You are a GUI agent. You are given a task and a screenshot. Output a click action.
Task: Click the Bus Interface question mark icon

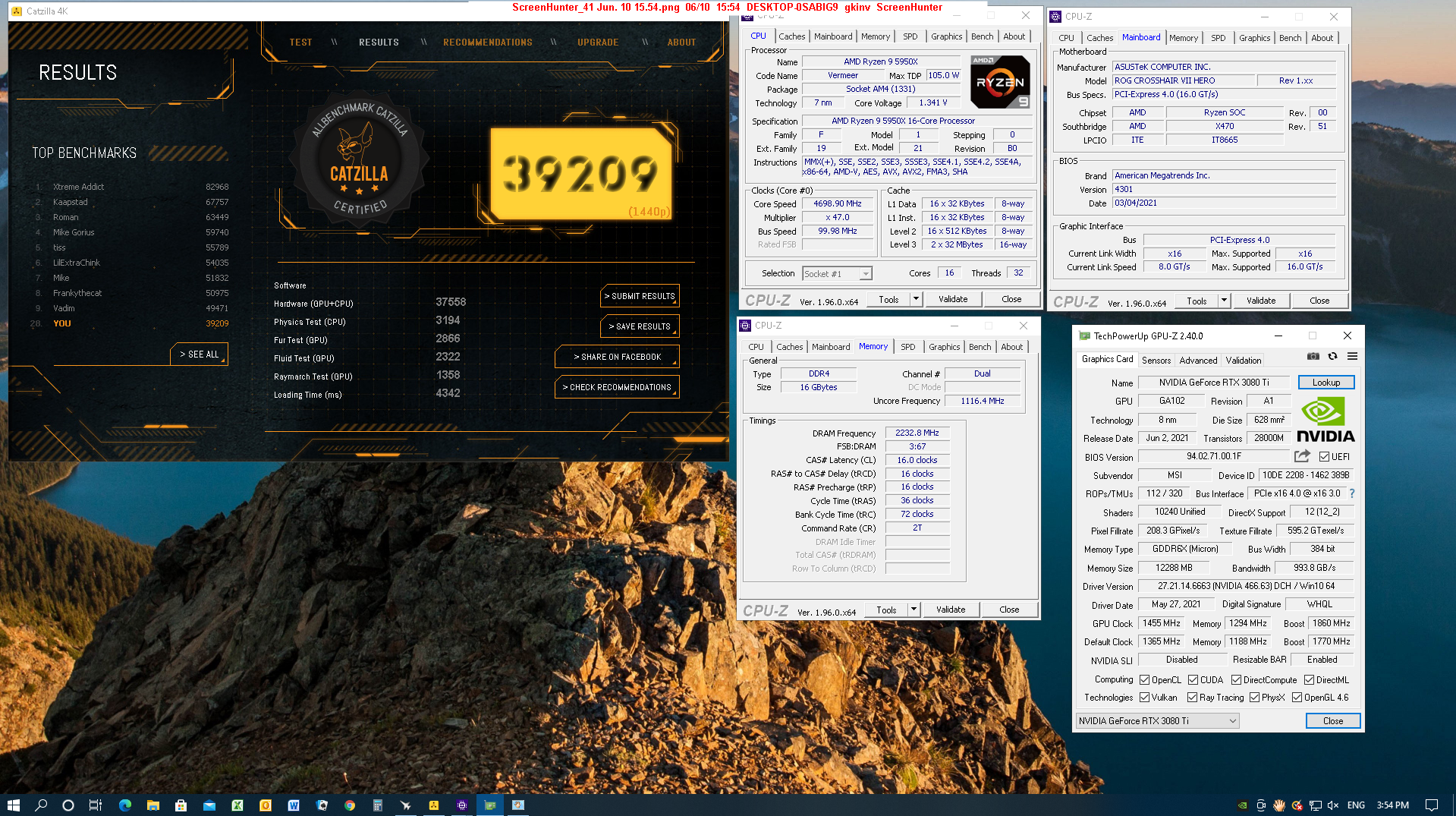[1352, 493]
